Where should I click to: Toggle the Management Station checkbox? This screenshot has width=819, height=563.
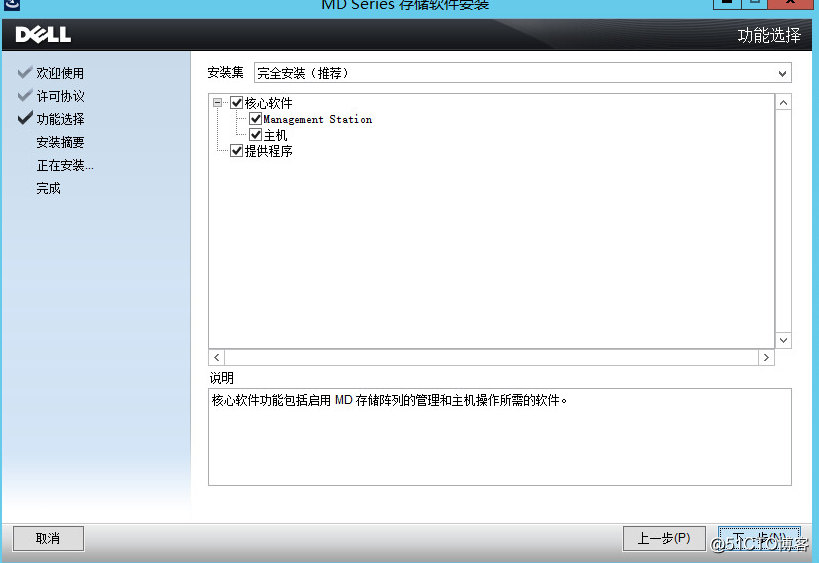[x=255, y=119]
